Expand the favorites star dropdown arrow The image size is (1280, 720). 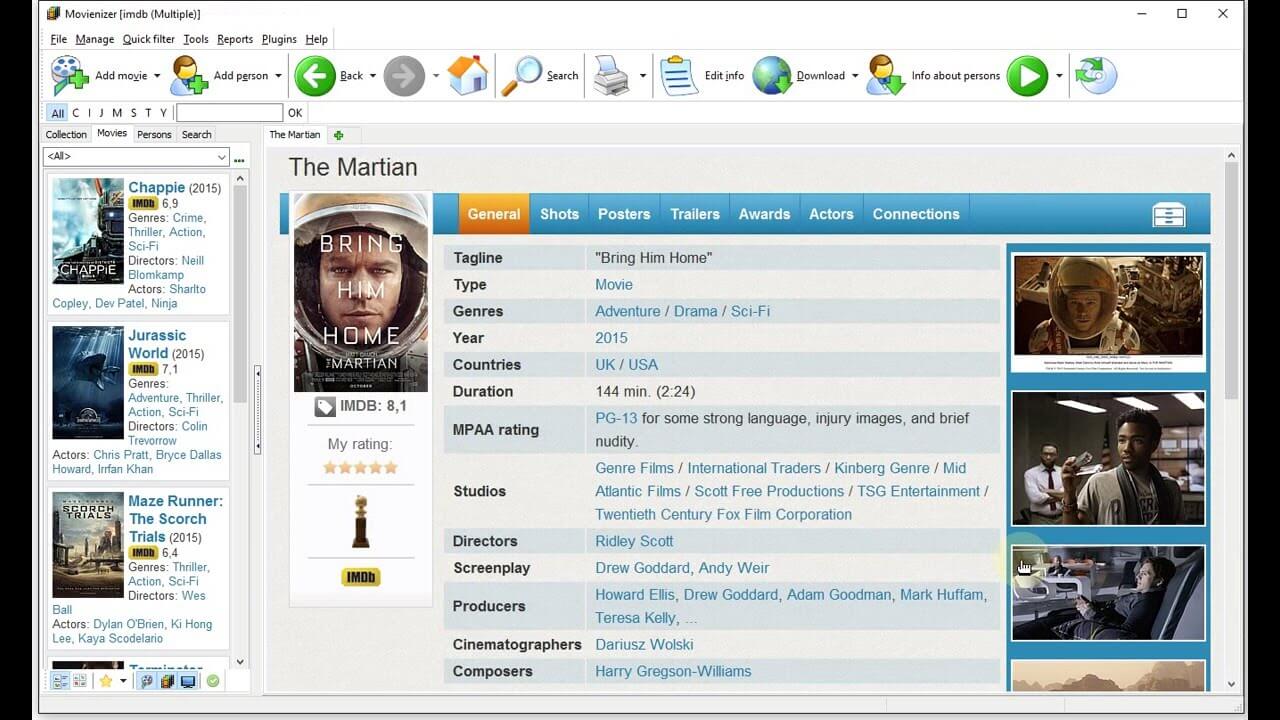[123, 681]
